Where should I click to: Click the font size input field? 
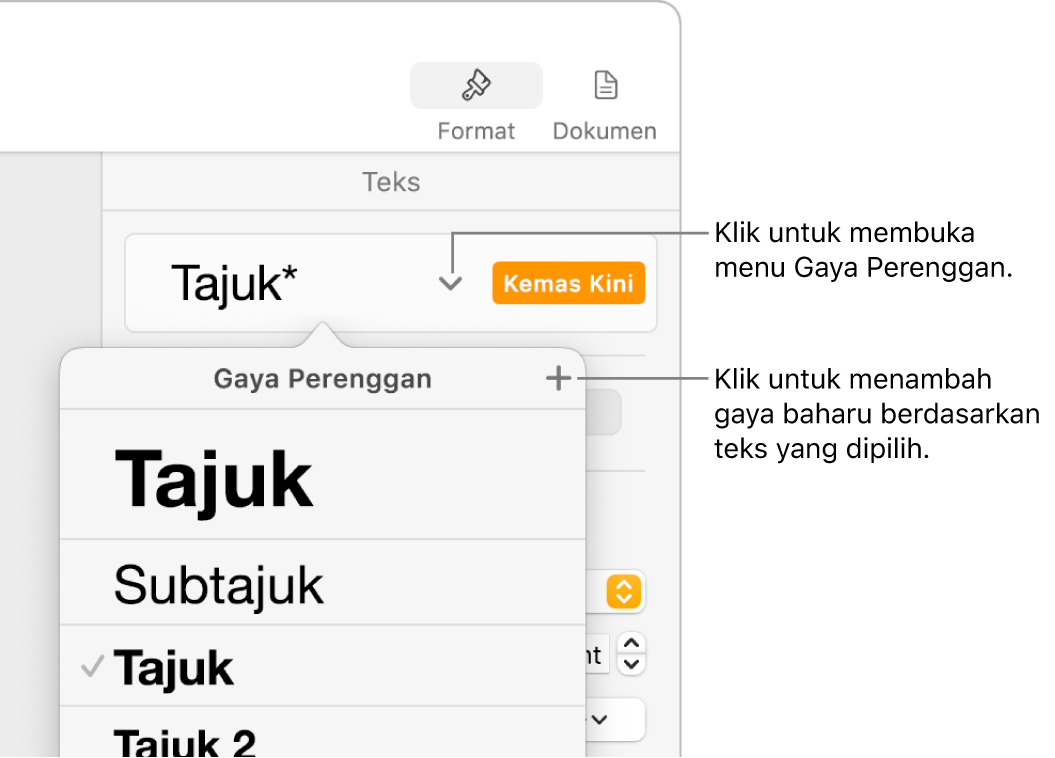click(x=597, y=654)
